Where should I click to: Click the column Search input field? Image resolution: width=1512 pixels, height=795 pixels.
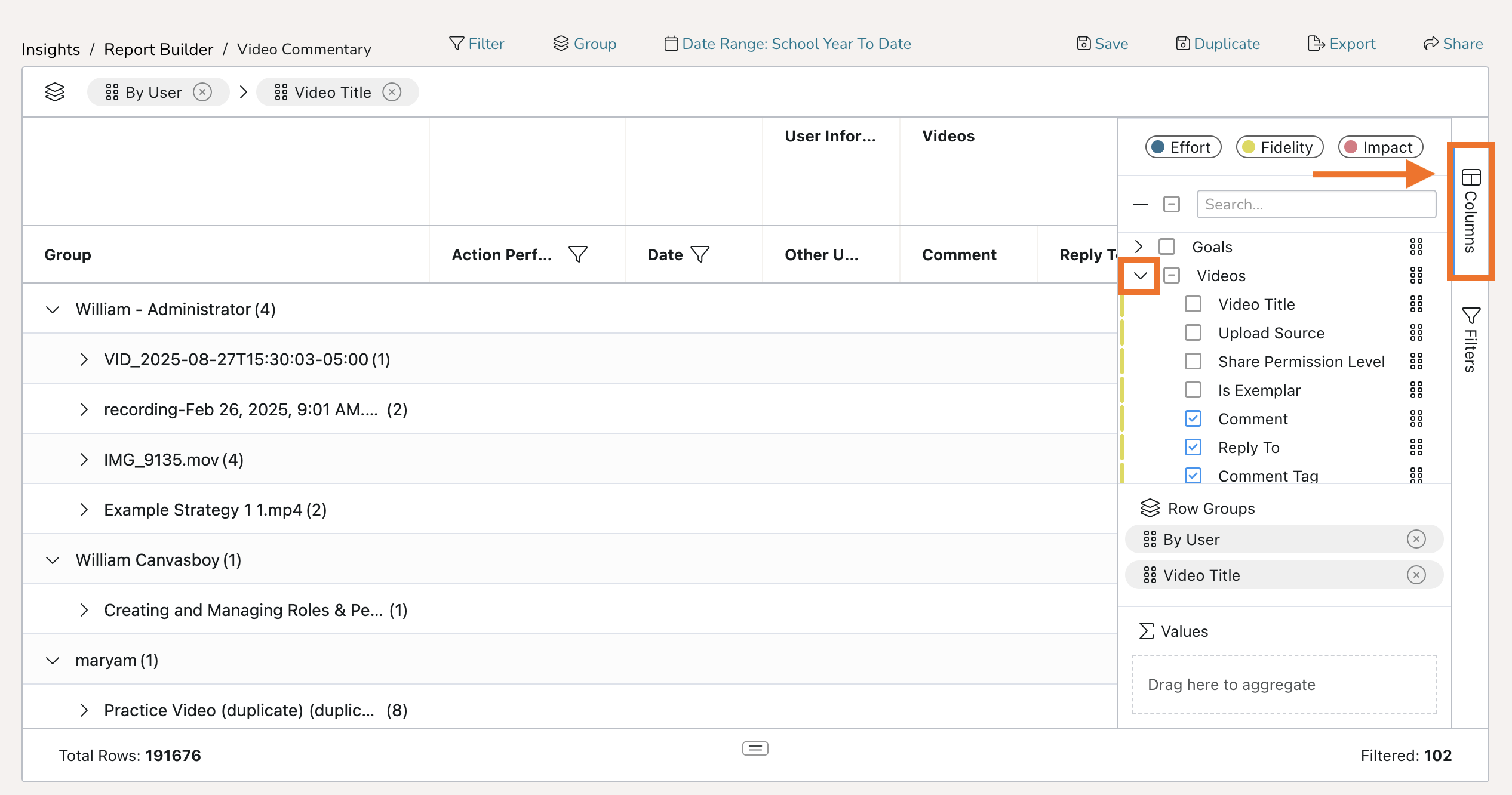(x=1316, y=204)
